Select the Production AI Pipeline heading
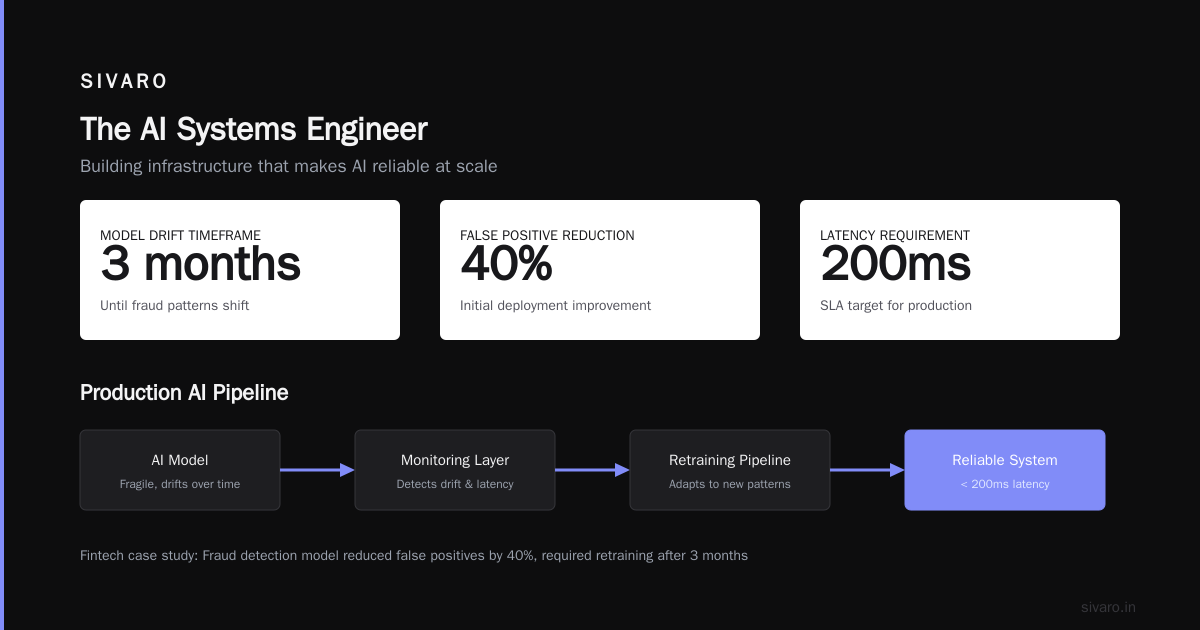Image resolution: width=1200 pixels, height=630 pixels. (184, 393)
